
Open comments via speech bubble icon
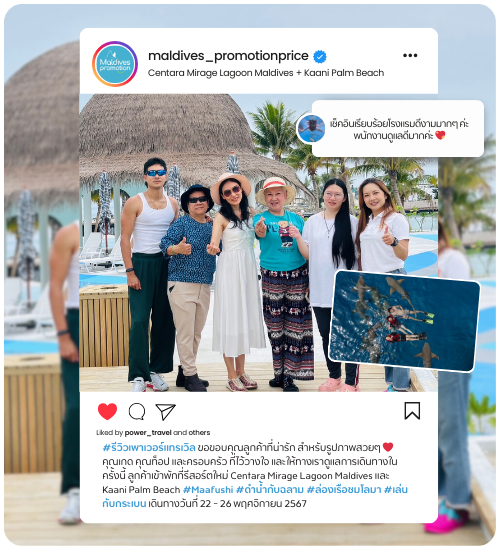click(137, 411)
